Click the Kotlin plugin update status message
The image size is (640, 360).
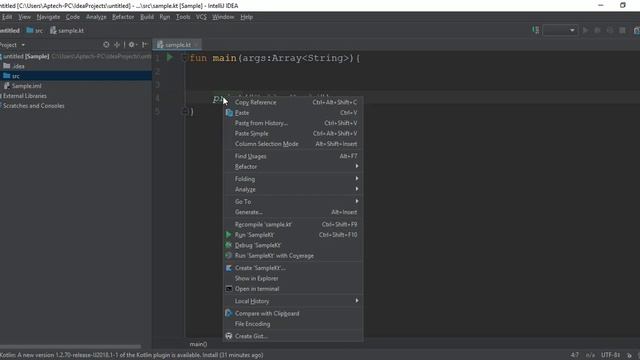click(131, 355)
